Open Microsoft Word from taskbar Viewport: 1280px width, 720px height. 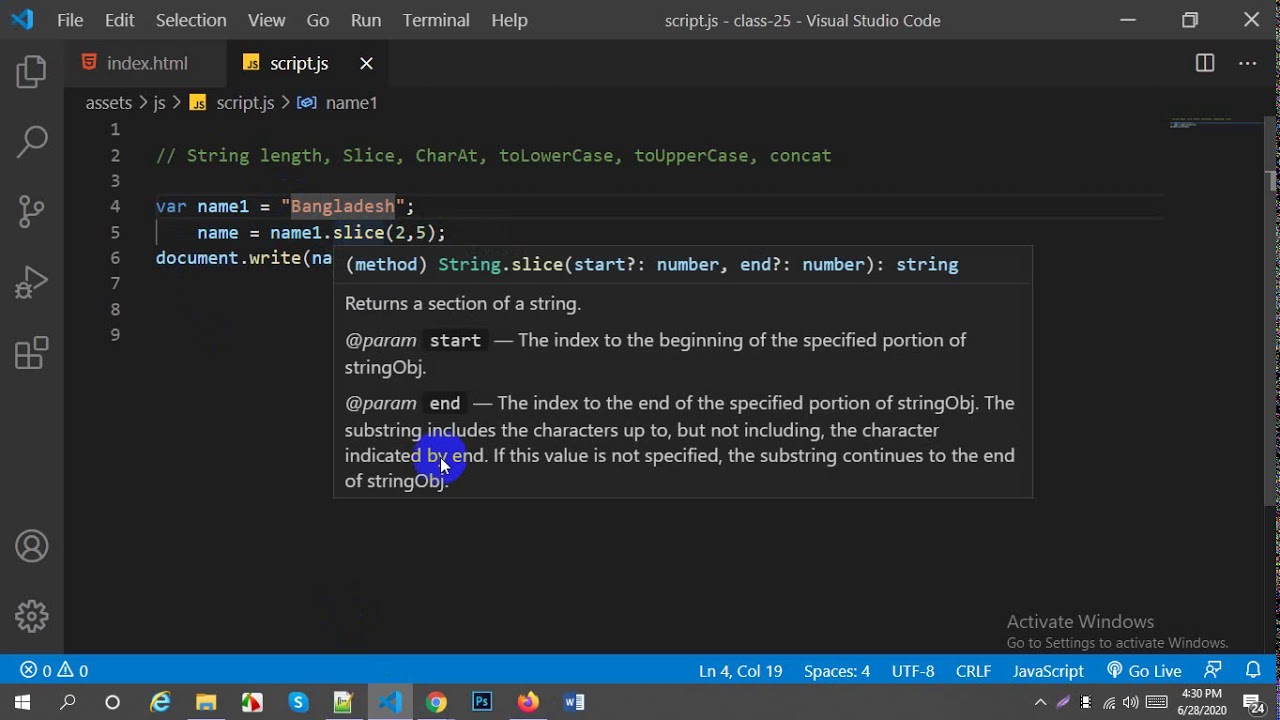[x=574, y=702]
